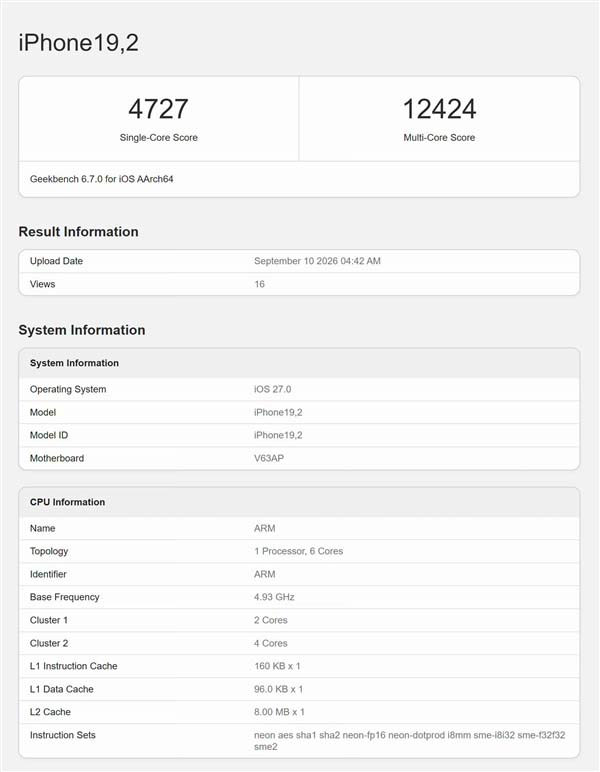Screen dimensions: 600x772
Task: Click the iPhone19,2 page title
Action: (x=78, y=43)
